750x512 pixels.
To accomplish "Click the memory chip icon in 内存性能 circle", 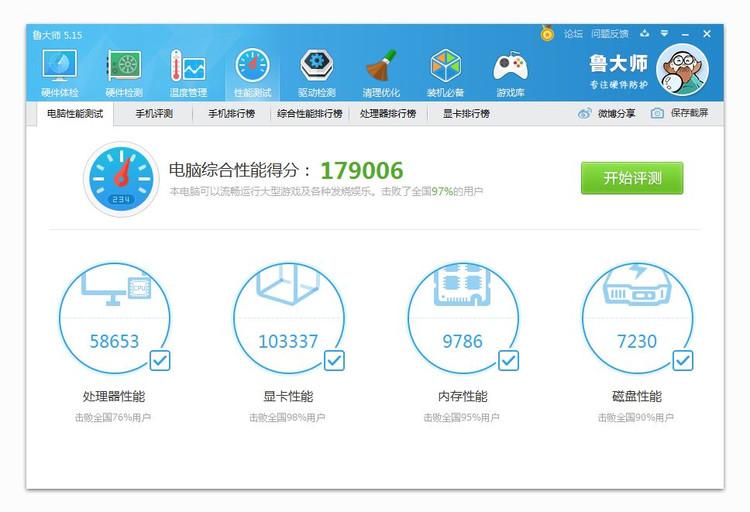I will 463,285.
